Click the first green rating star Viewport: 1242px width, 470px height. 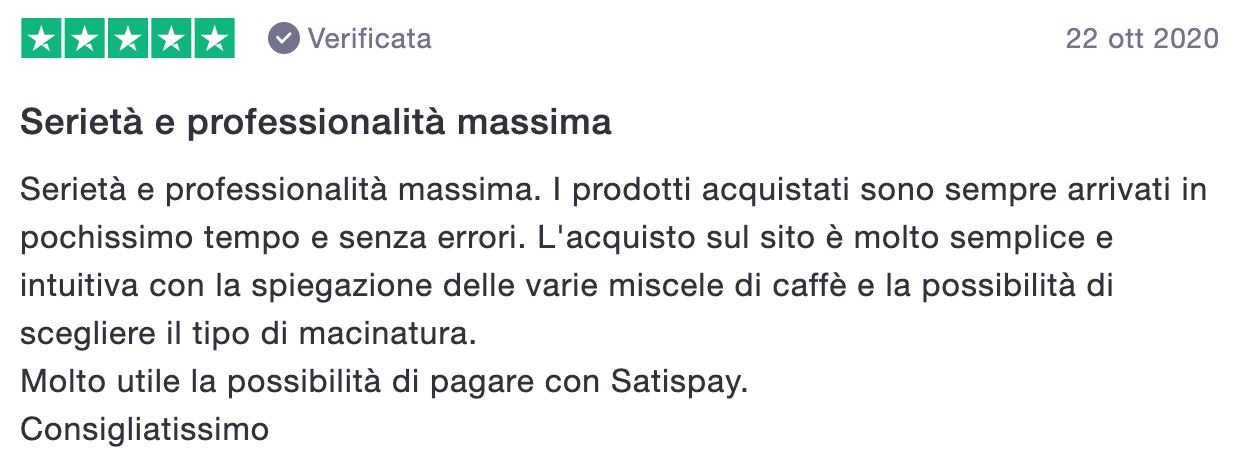(41, 39)
